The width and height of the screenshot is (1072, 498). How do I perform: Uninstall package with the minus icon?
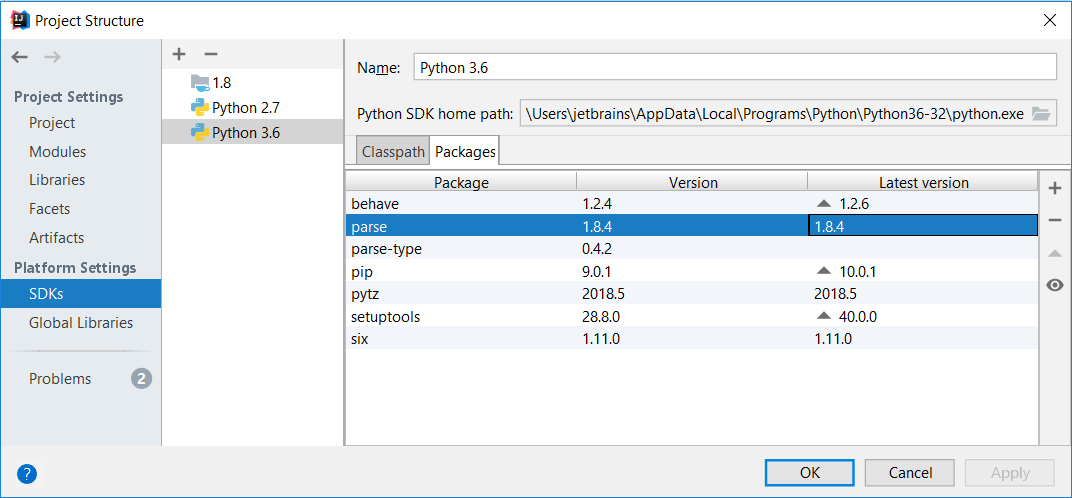[1054, 220]
